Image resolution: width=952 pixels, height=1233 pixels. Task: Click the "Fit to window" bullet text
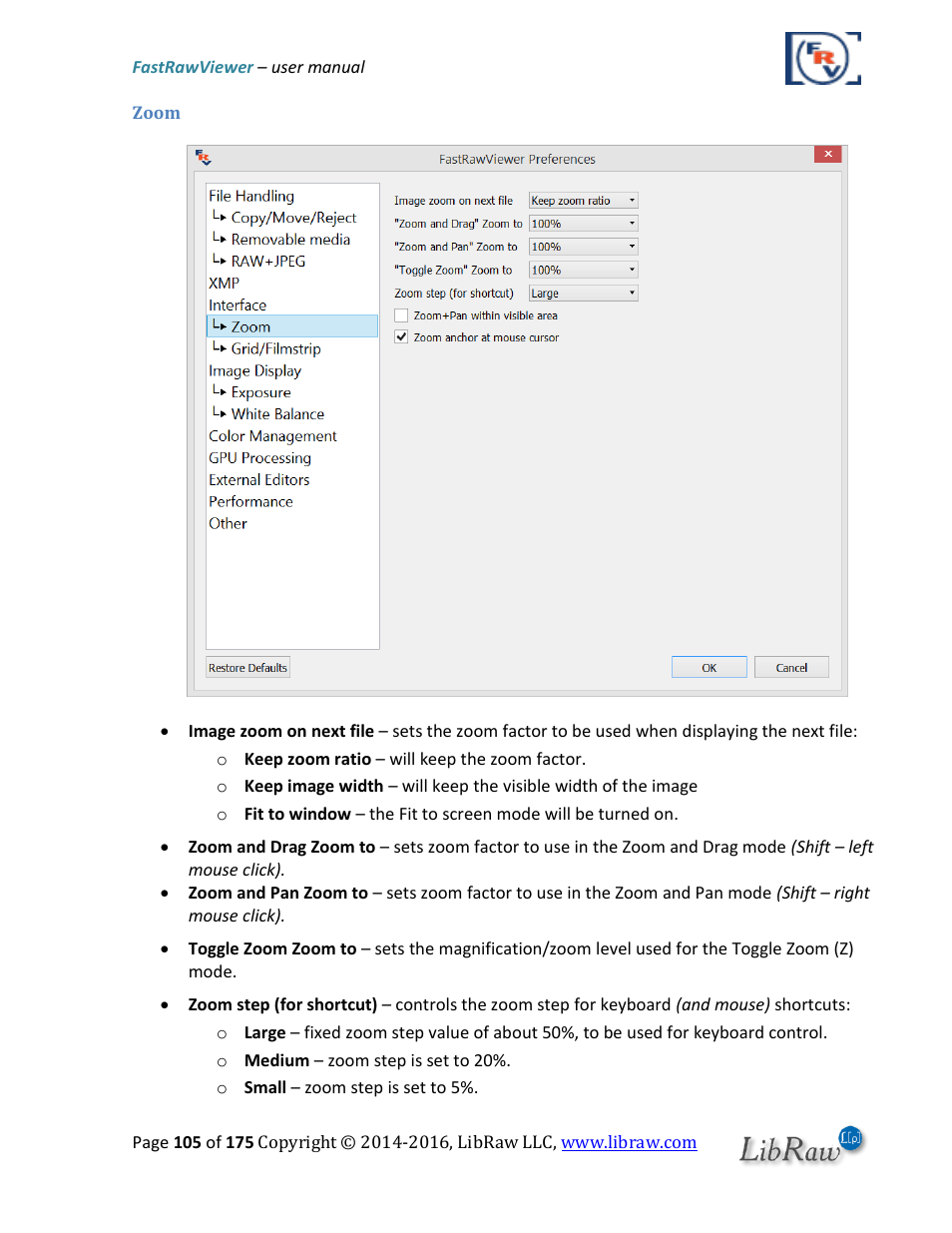point(297,815)
